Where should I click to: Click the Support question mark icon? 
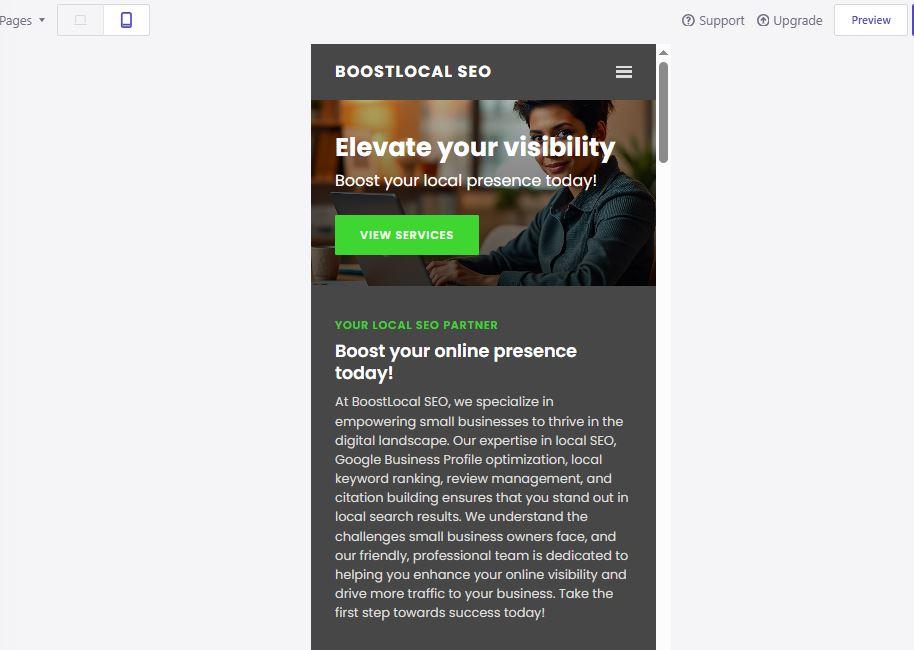tap(688, 20)
